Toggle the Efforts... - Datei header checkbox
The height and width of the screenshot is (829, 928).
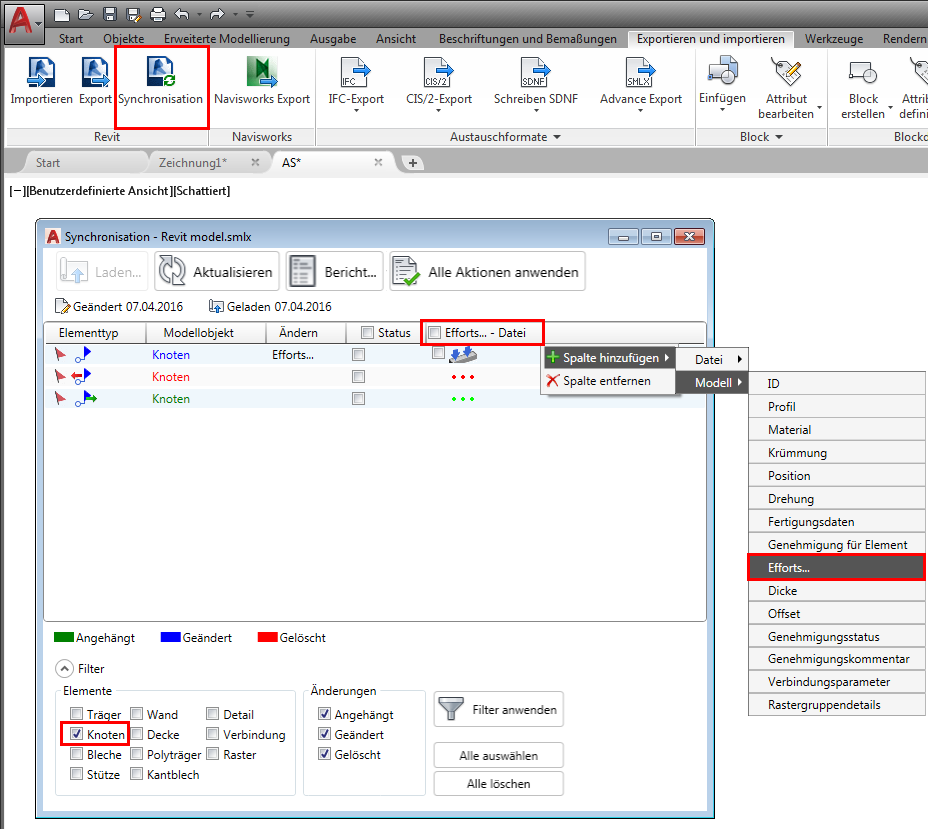point(435,333)
